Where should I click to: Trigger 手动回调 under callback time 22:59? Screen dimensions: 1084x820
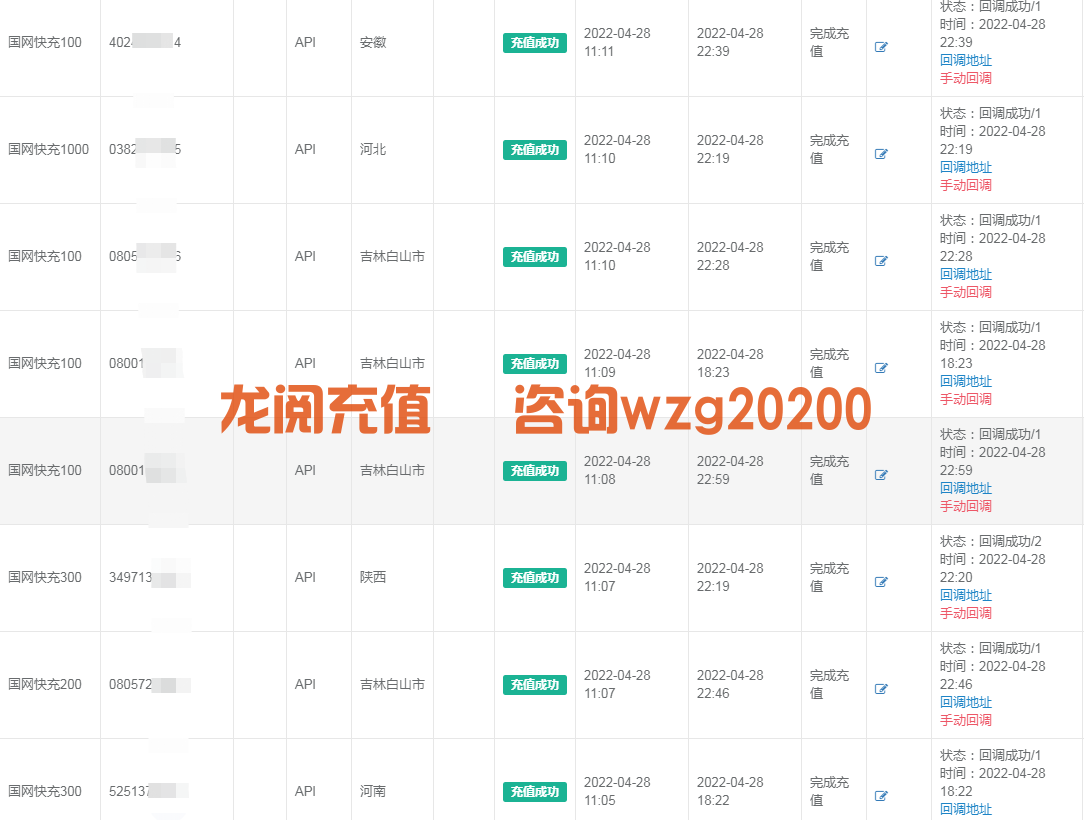click(966, 506)
